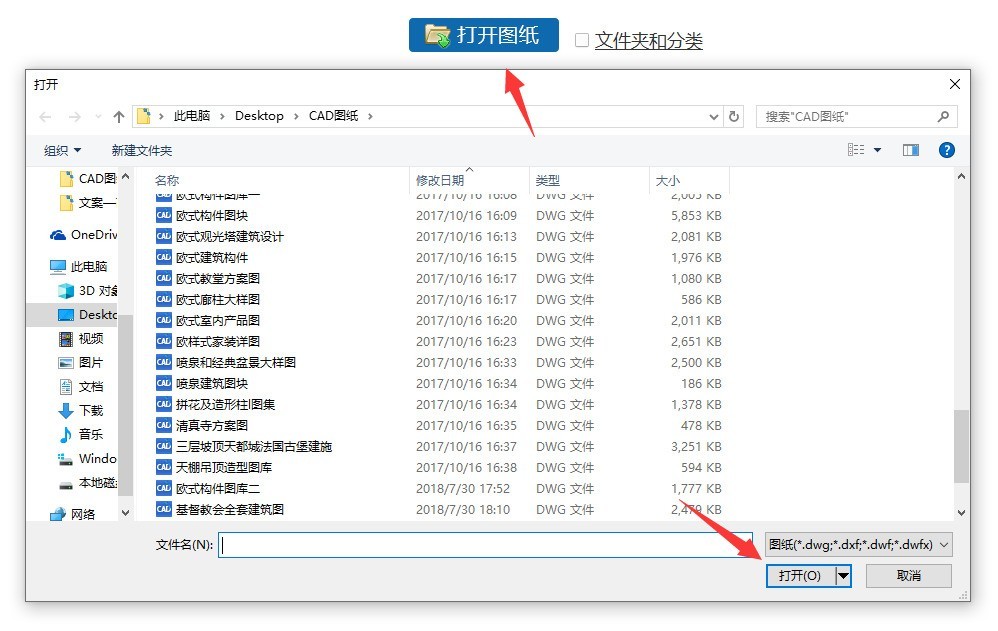This screenshot has width=998, height=631.
Task: Open 图片 folder in the sidebar
Action: click(x=81, y=362)
